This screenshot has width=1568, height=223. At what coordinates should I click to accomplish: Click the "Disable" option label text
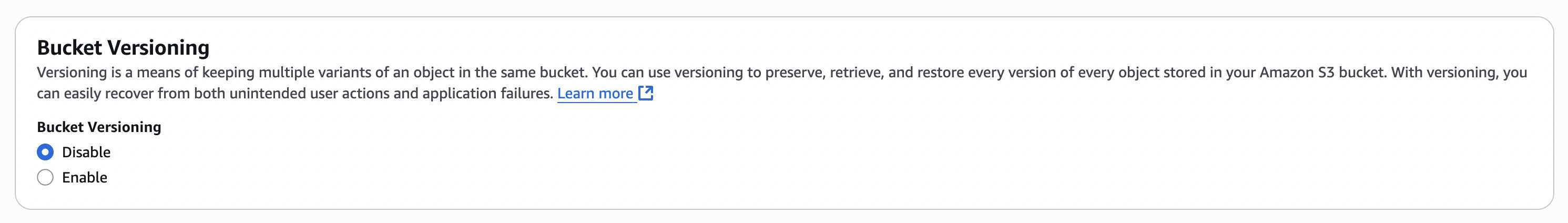point(86,153)
